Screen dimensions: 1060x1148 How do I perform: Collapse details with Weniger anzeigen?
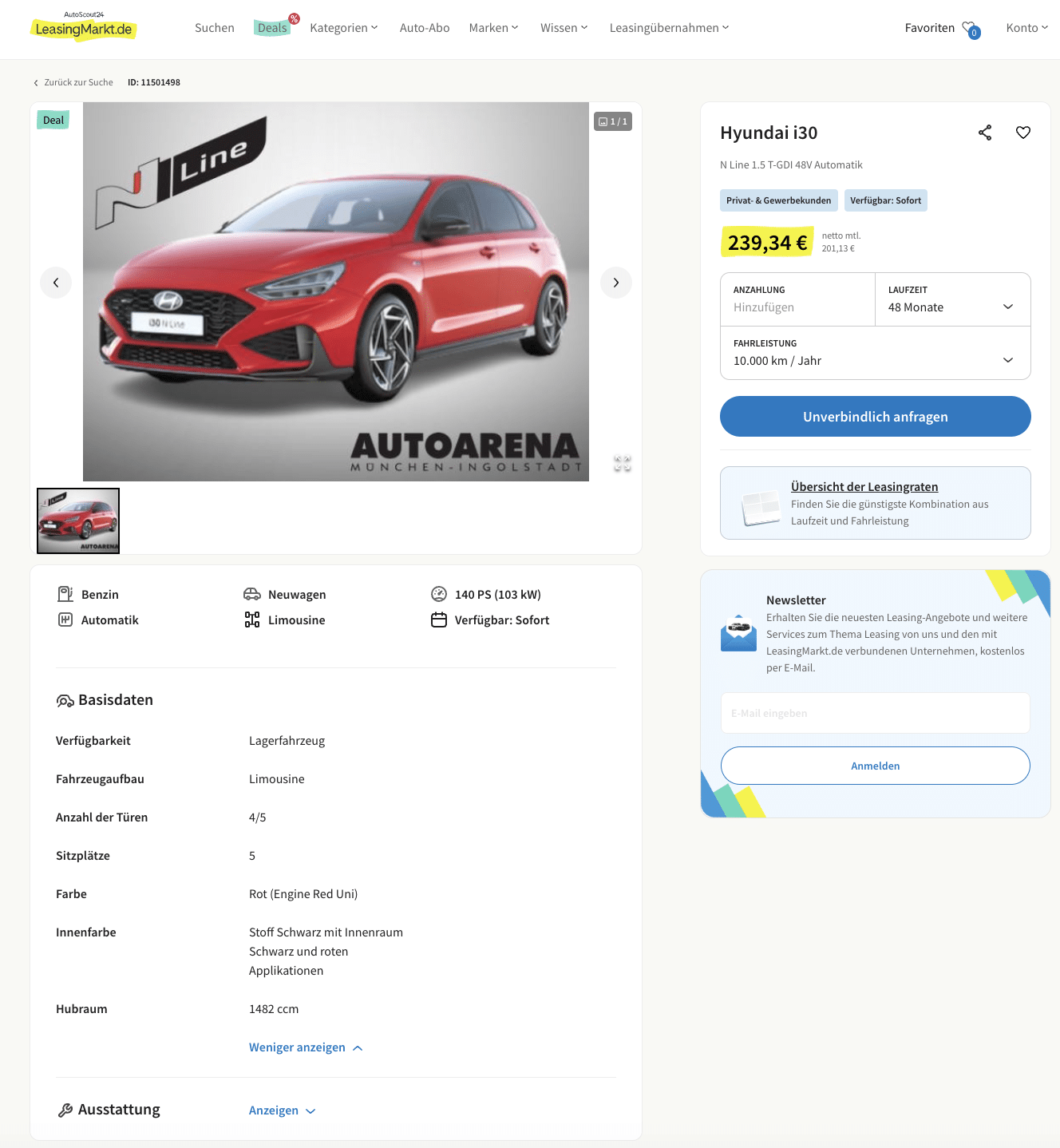306,1047
